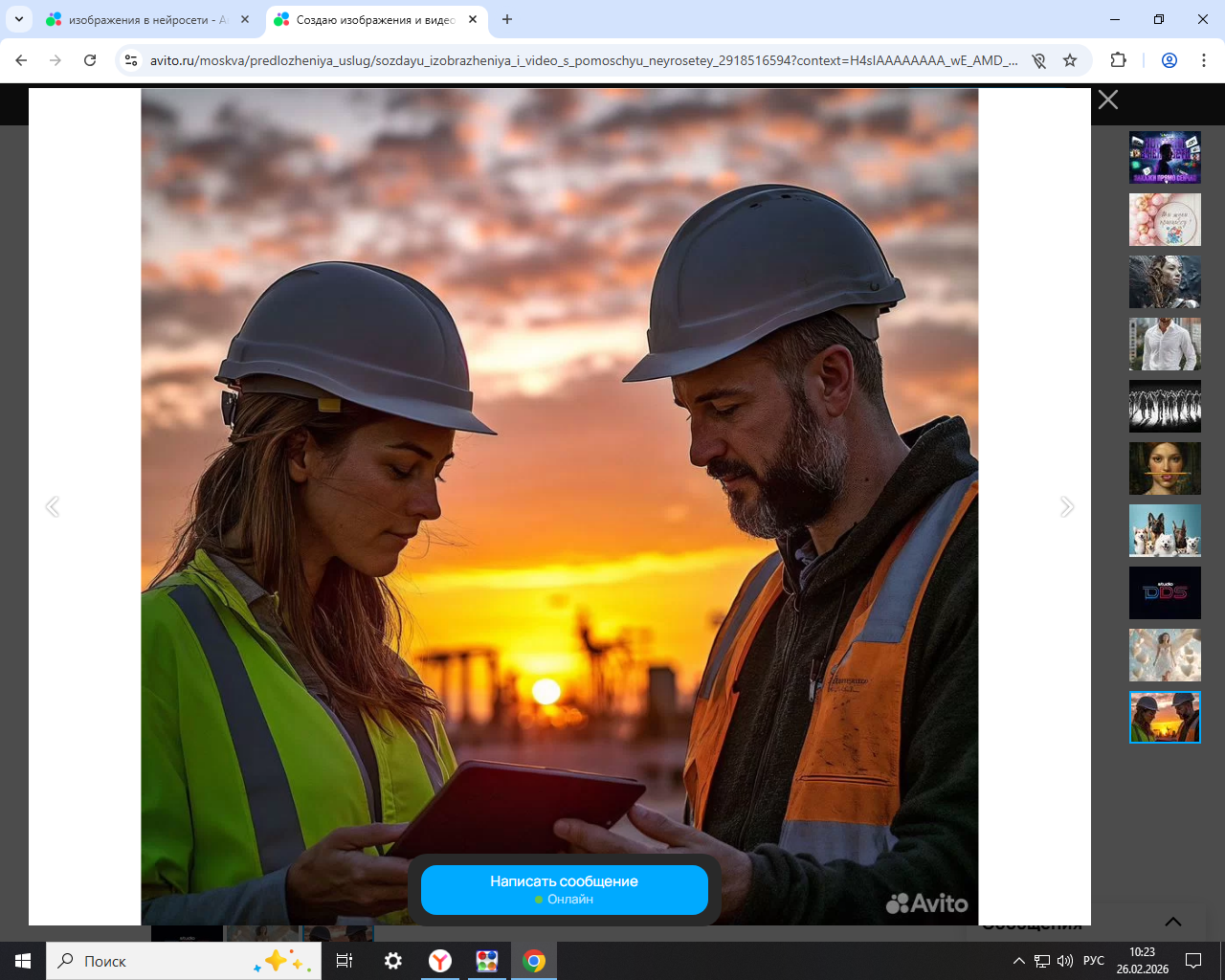Show hidden system tray icons

1018,961
